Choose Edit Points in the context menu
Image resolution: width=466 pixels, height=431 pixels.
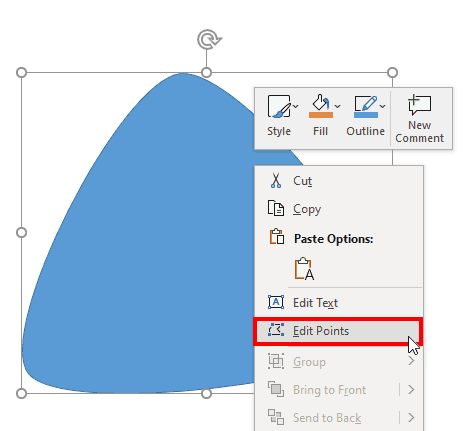point(338,331)
